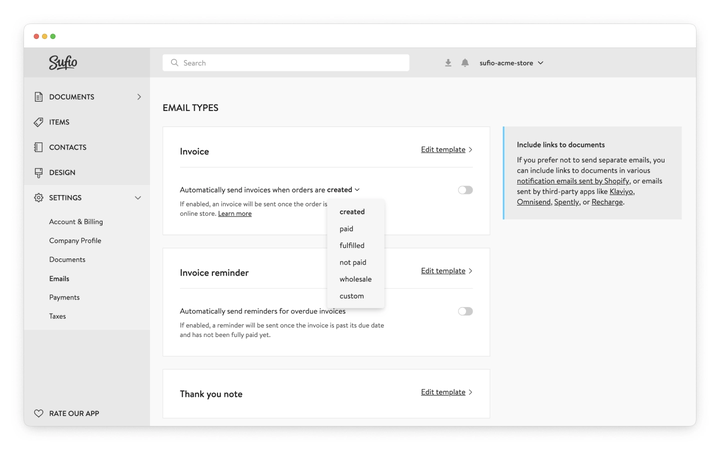Choose 'created' in the dropdown list

tap(352, 212)
